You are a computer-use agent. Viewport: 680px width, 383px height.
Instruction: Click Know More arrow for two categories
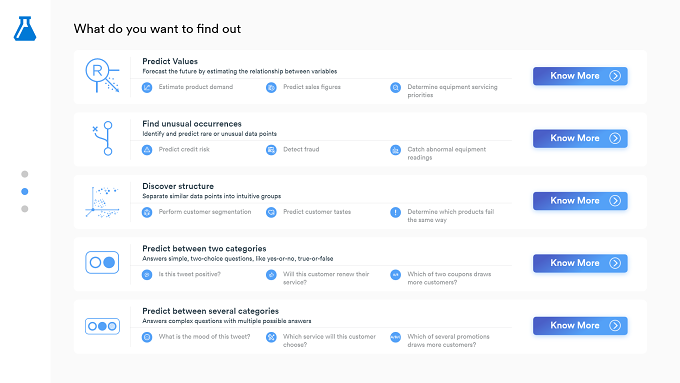click(x=615, y=263)
